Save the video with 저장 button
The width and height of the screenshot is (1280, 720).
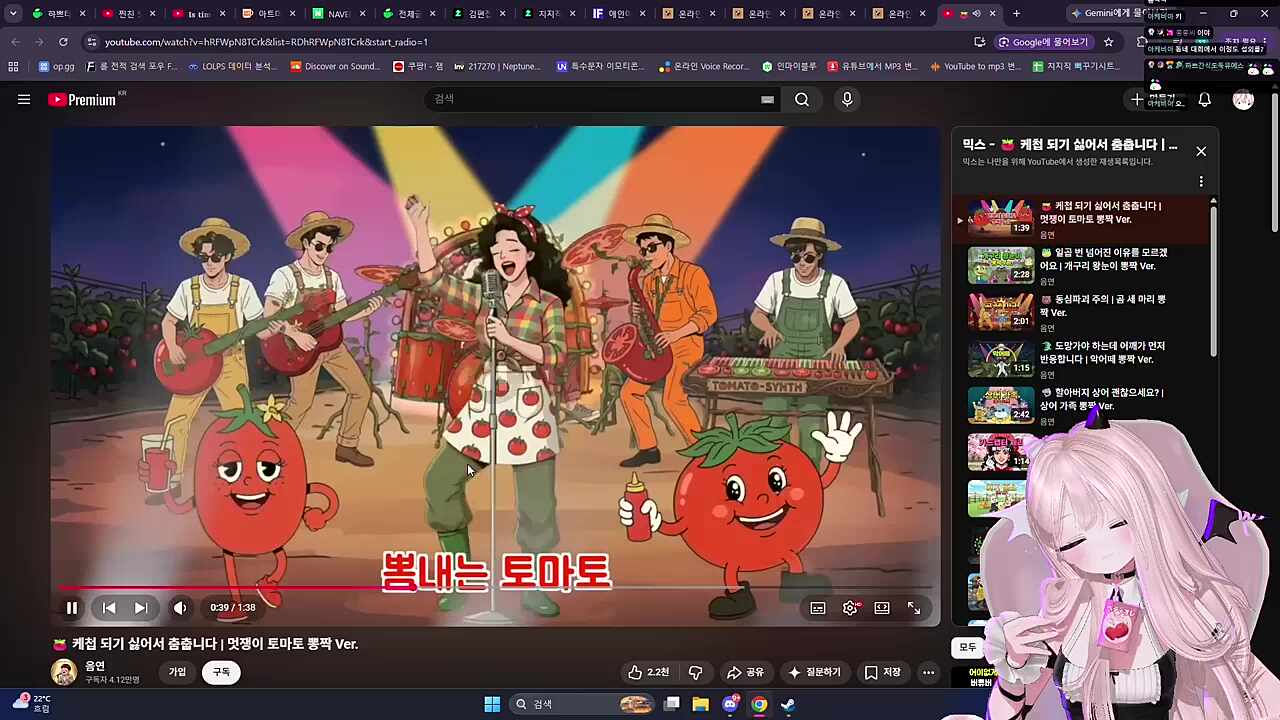tap(883, 672)
